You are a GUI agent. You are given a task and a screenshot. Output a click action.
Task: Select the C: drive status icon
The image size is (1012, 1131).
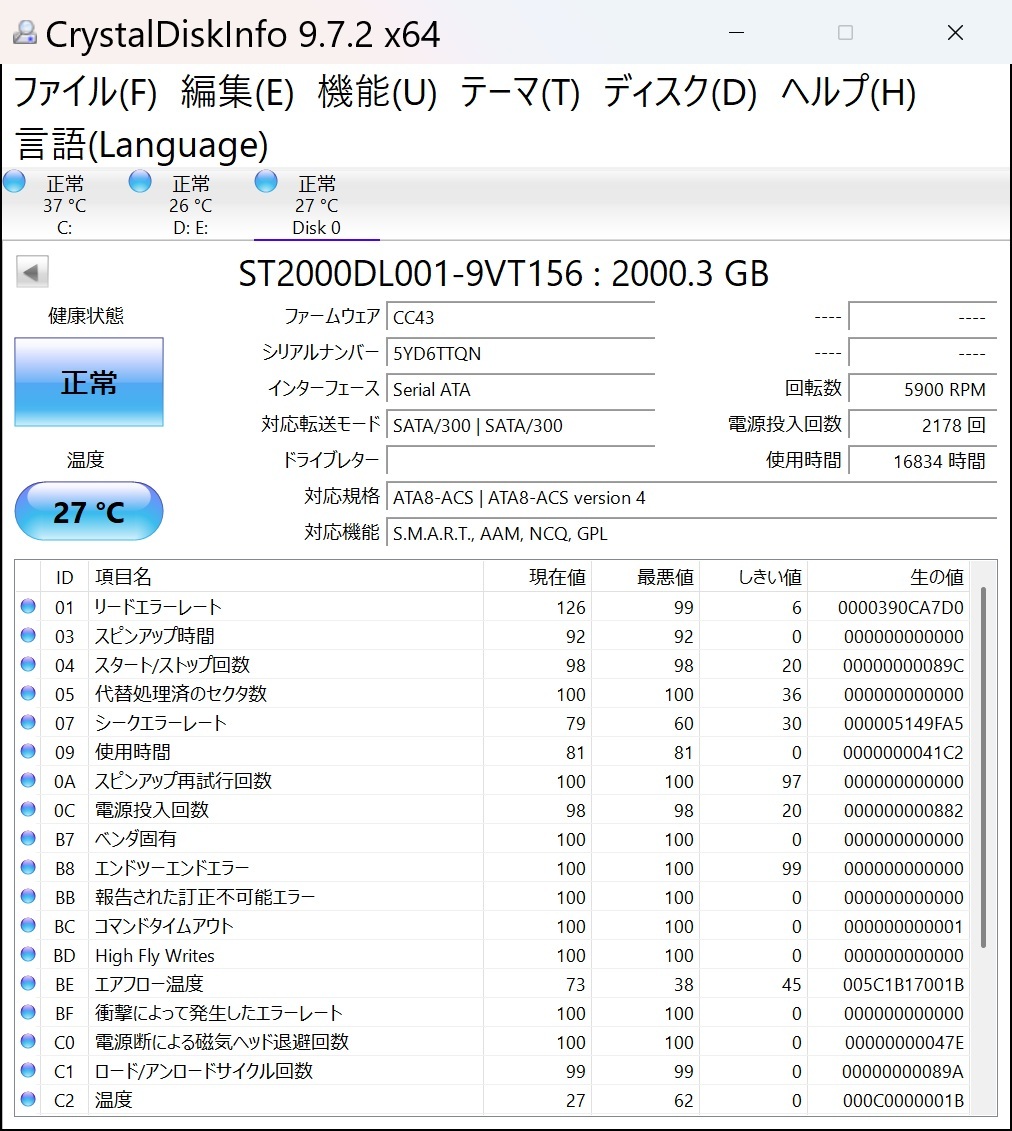14,181
